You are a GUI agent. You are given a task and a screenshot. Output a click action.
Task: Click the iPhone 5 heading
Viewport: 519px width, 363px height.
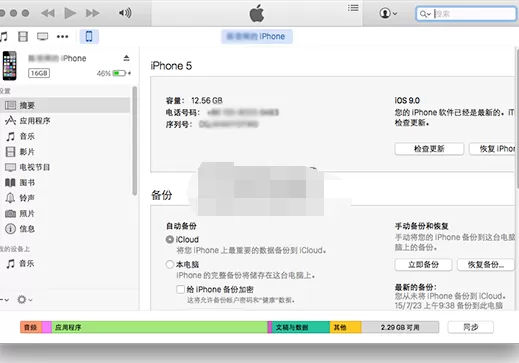171,66
